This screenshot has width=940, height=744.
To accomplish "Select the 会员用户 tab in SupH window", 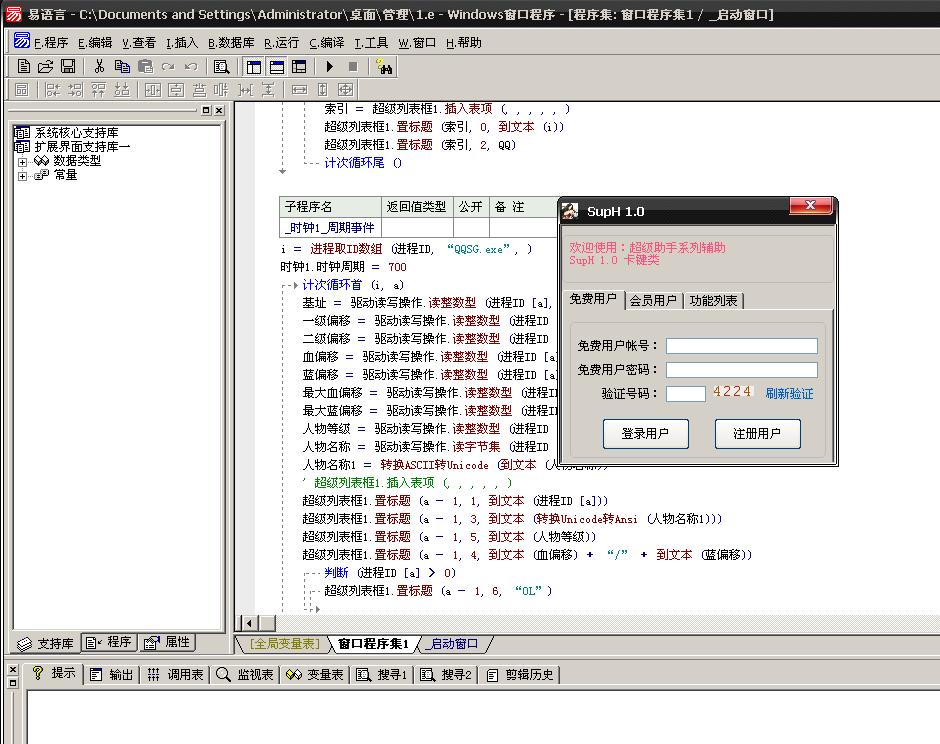I will click(653, 300).
